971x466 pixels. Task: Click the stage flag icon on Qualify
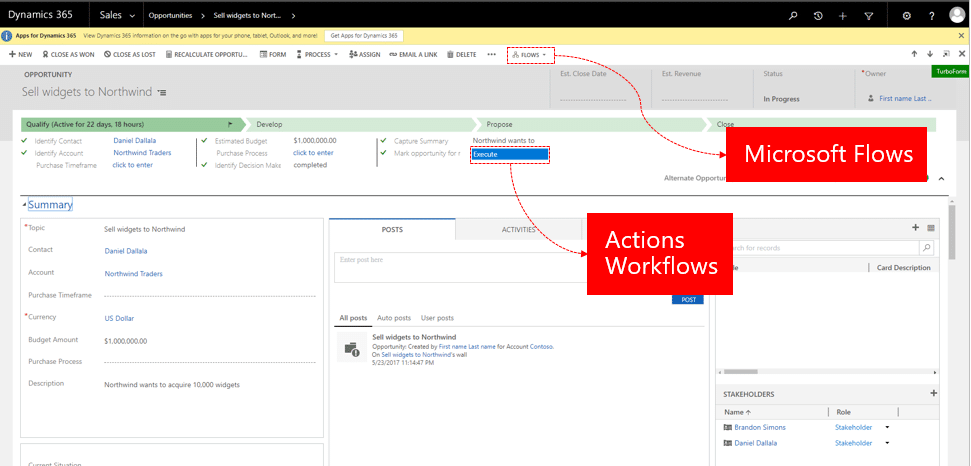(x=230, y=124)
